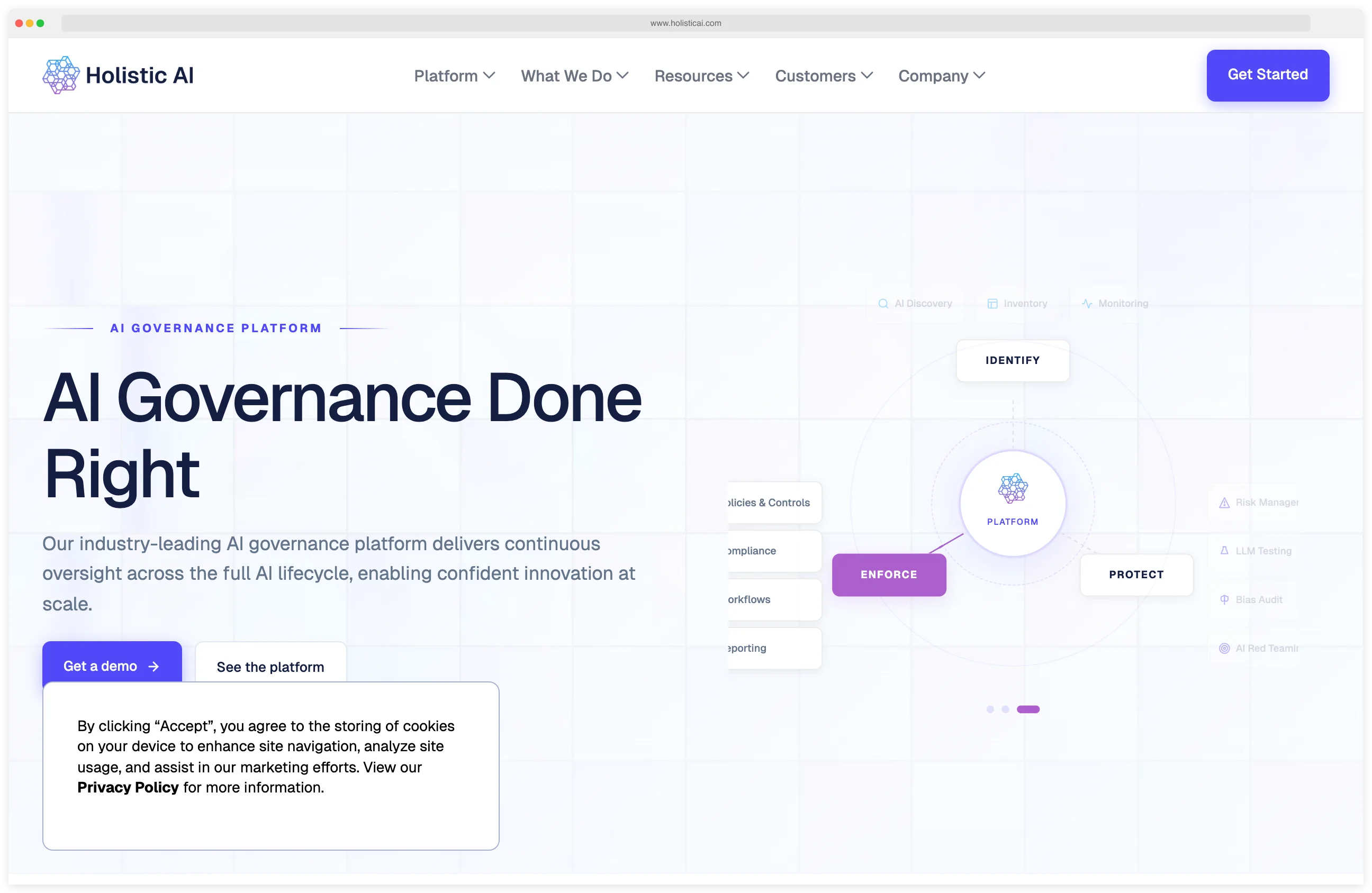Click the Enforce stage label
Screen dimensions: 1372x893
point(888,575)
